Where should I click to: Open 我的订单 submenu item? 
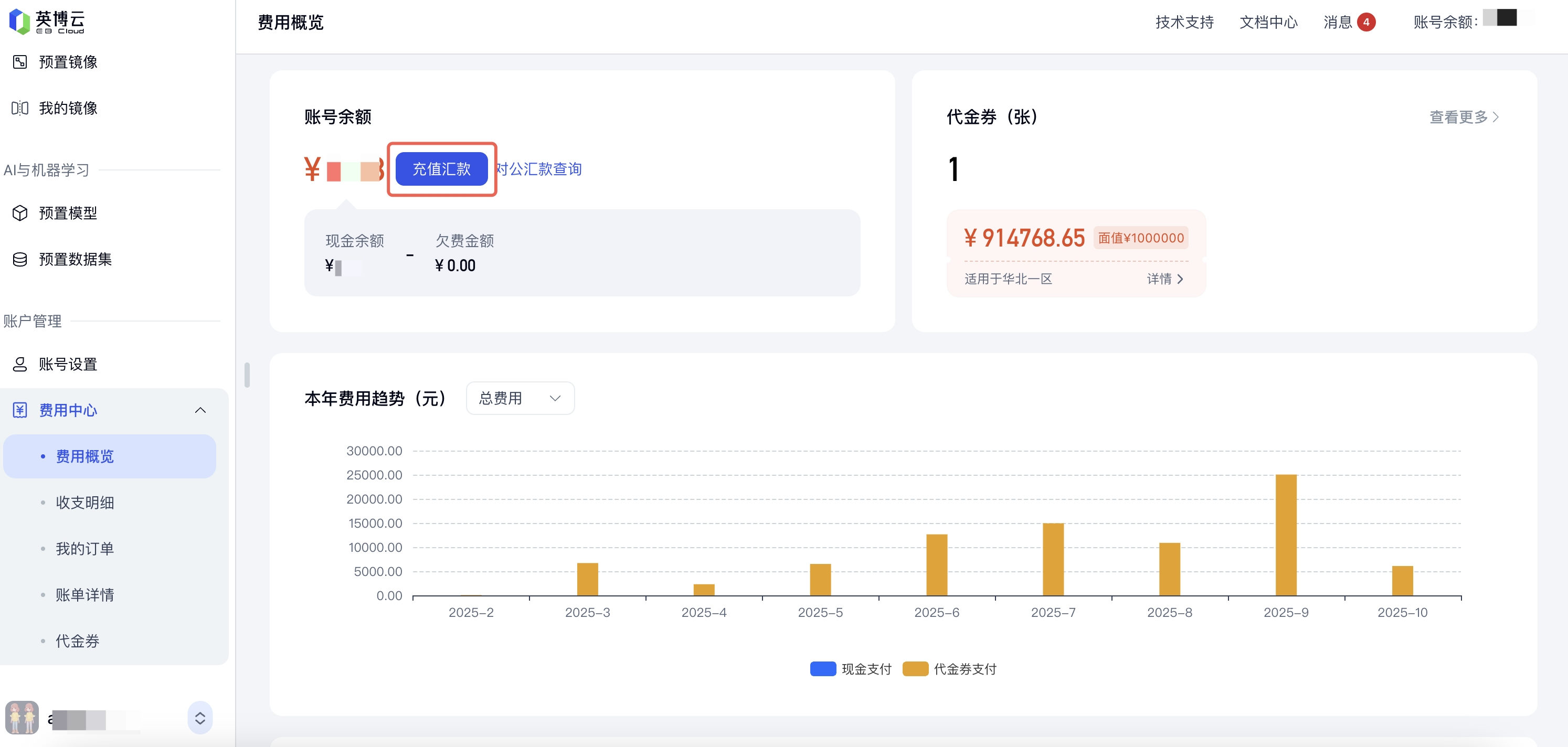[84, 549]
